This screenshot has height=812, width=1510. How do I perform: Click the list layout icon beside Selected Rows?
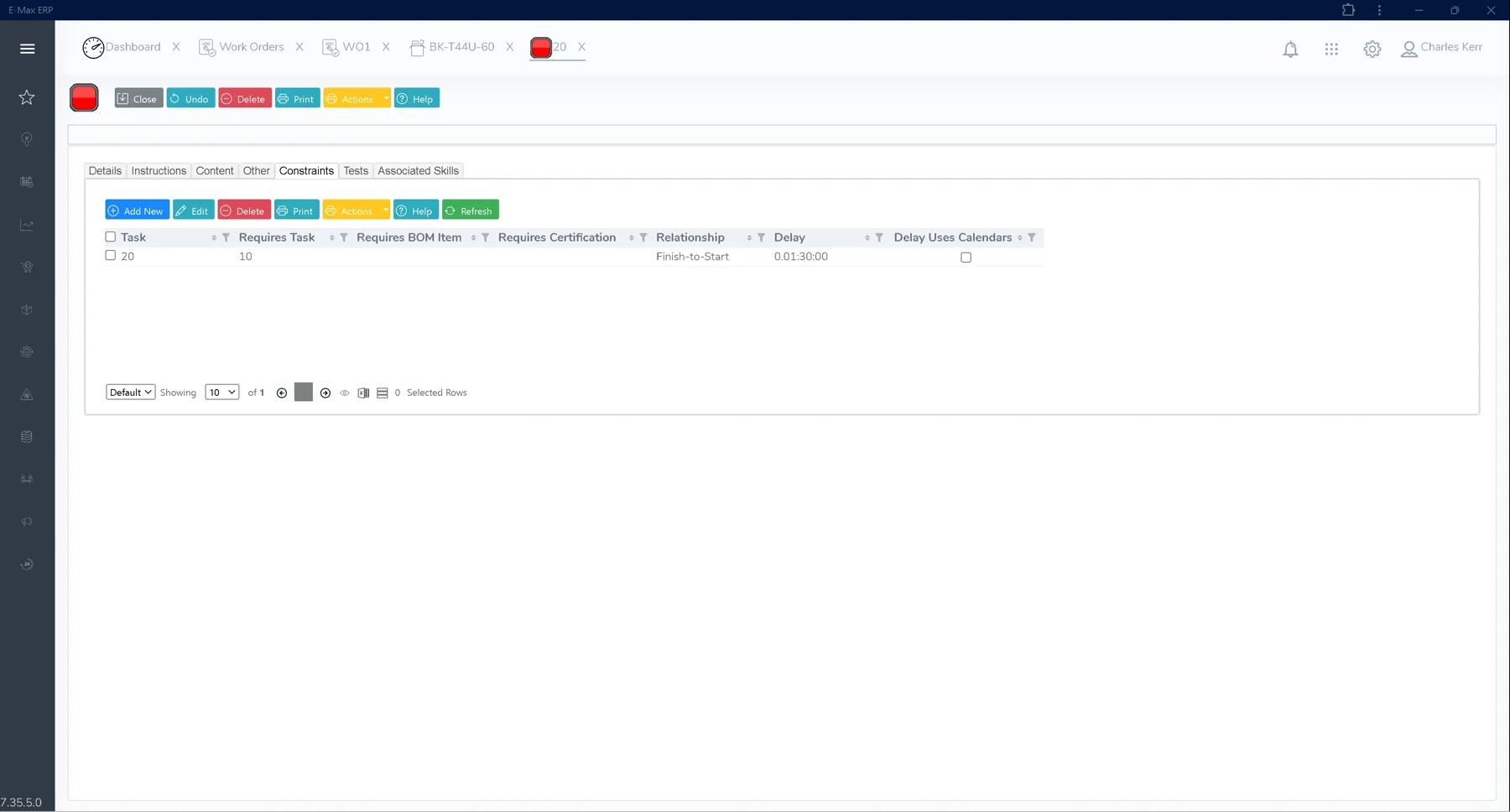[383, 393]
